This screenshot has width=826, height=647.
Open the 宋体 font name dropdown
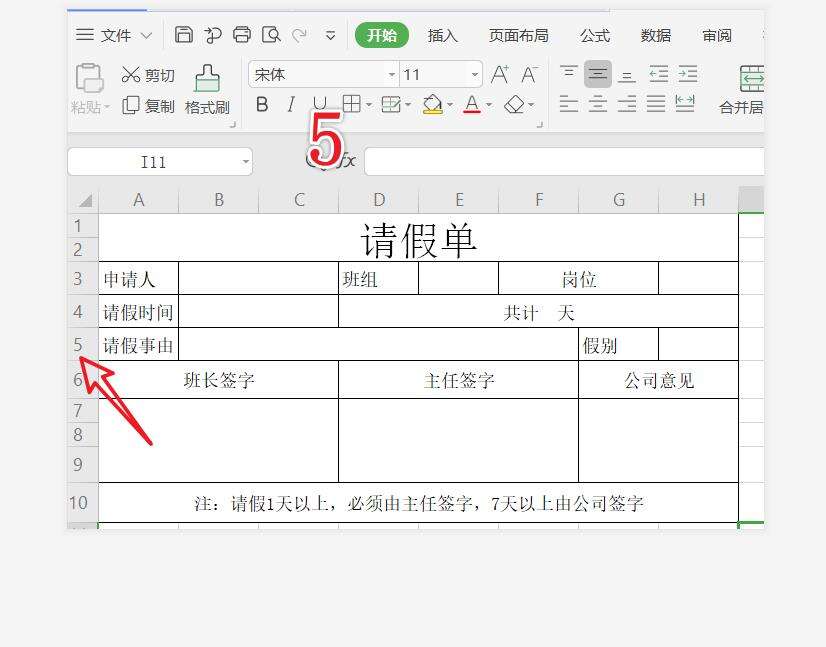coord(392,74)
